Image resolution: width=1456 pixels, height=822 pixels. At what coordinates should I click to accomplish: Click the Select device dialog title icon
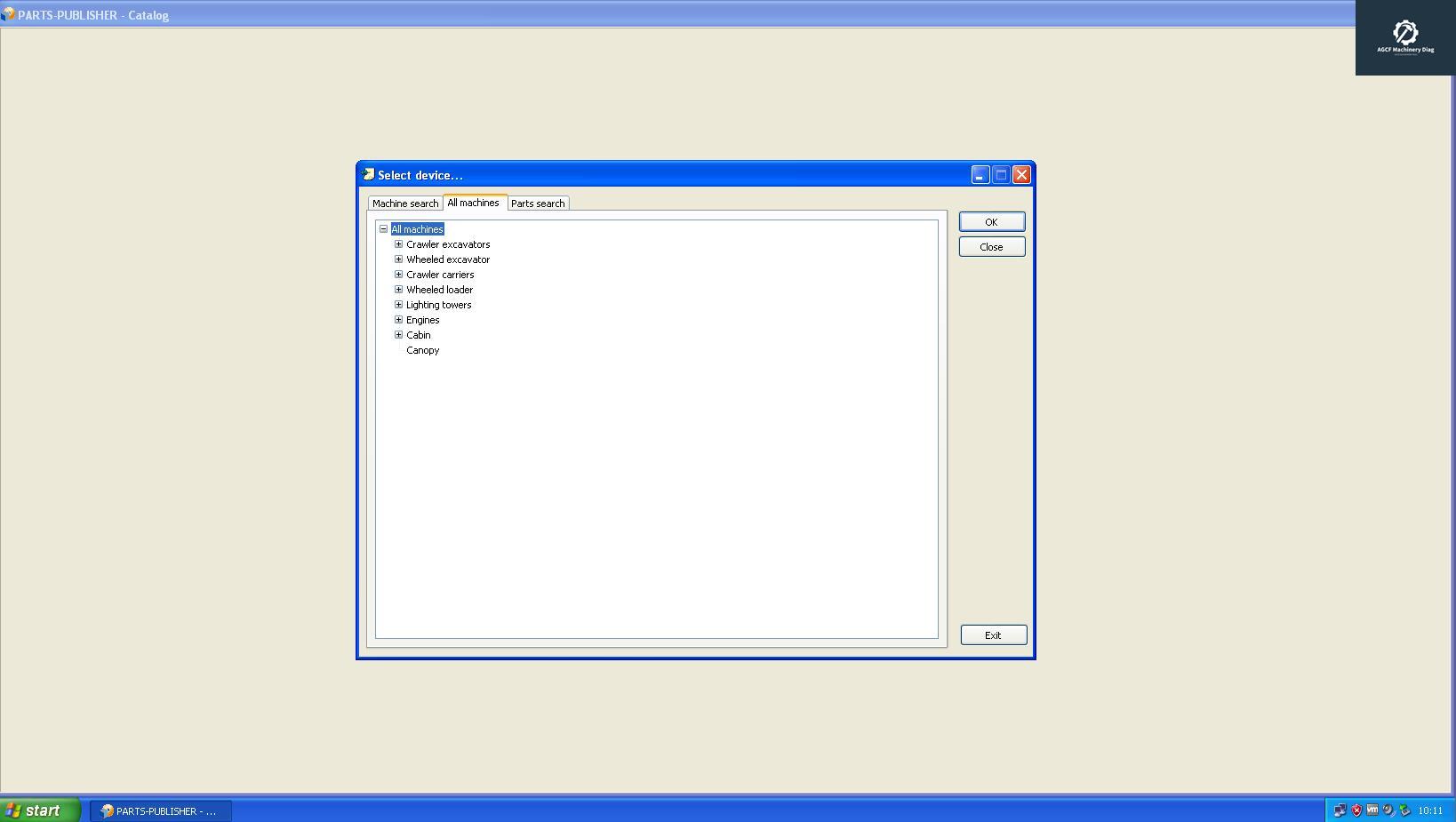pyautogui.click(x=368, y=175)
